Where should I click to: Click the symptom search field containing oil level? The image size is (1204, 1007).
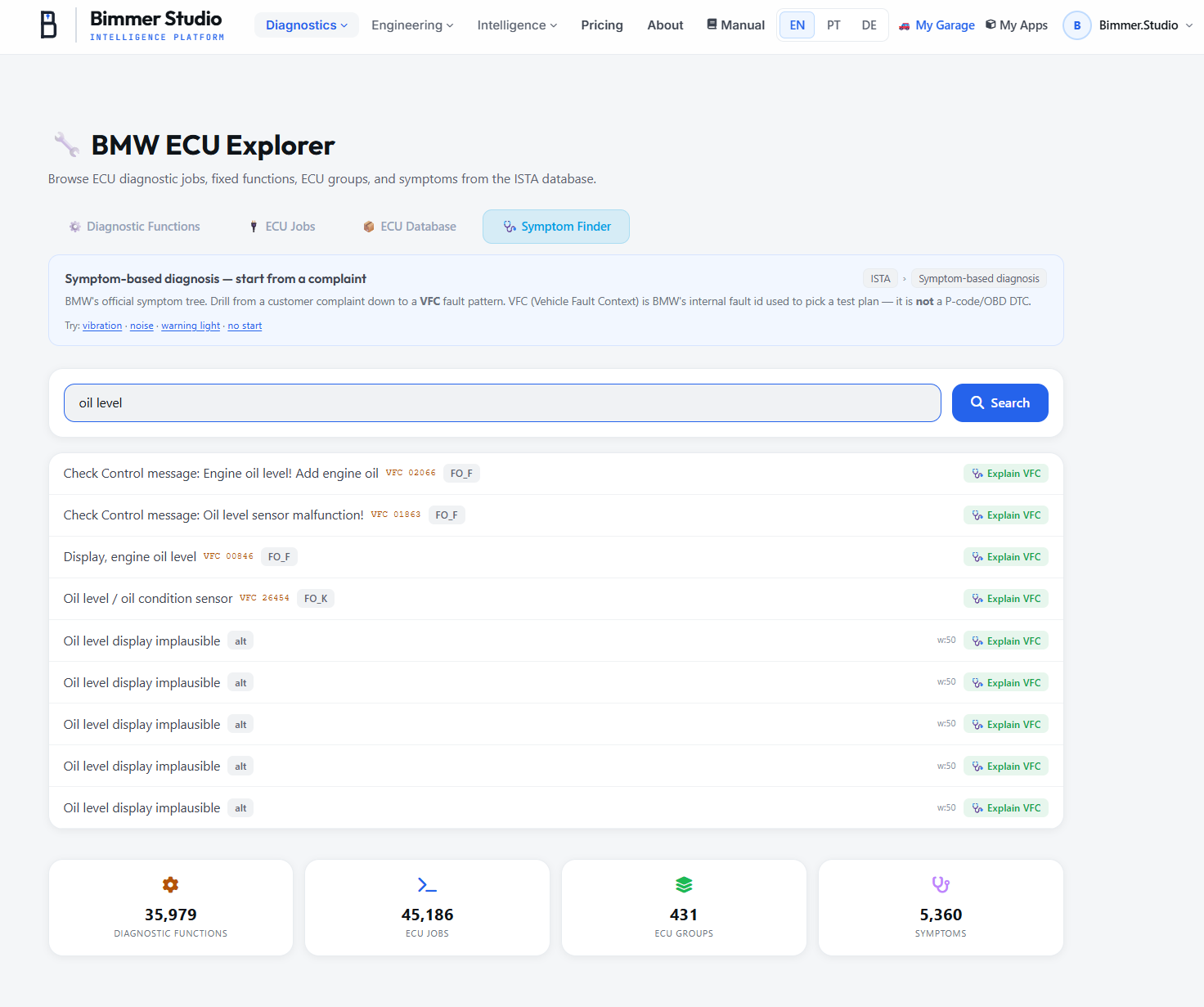tap(502, 402)
